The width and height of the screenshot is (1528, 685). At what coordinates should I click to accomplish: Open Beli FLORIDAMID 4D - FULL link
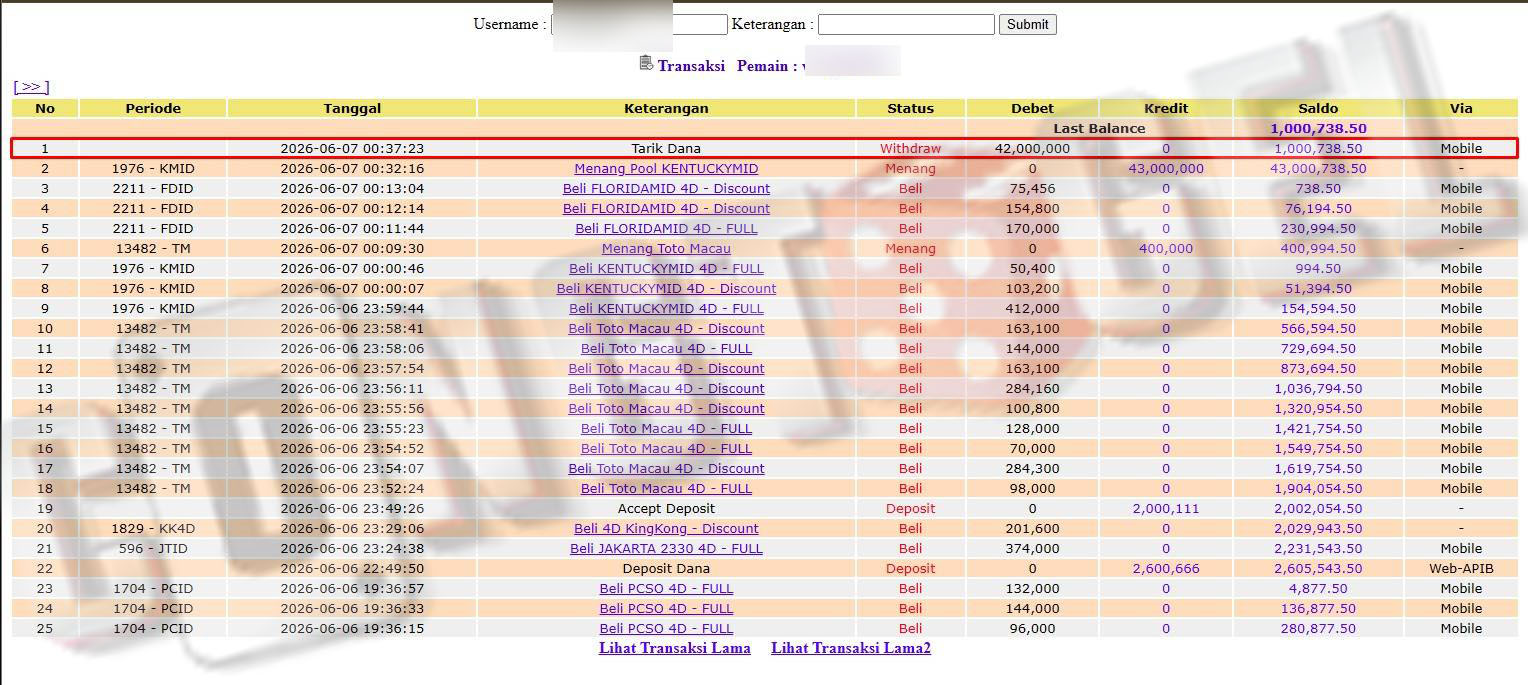coord(666,228)
